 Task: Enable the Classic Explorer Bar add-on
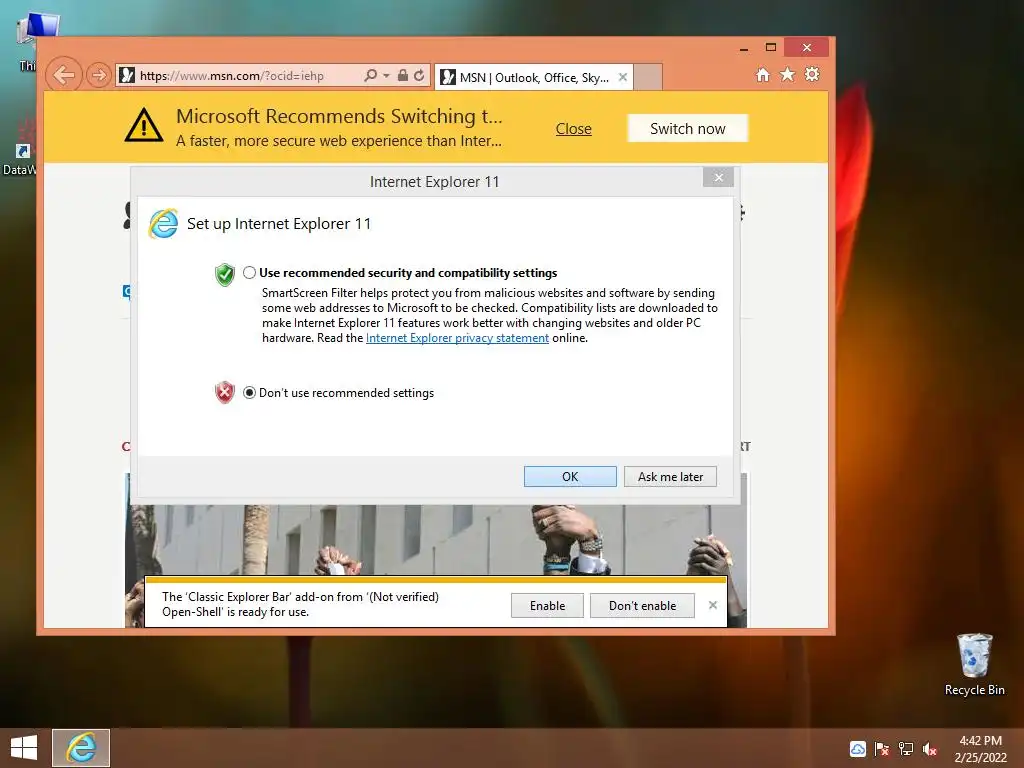click(x=547, y=605)
